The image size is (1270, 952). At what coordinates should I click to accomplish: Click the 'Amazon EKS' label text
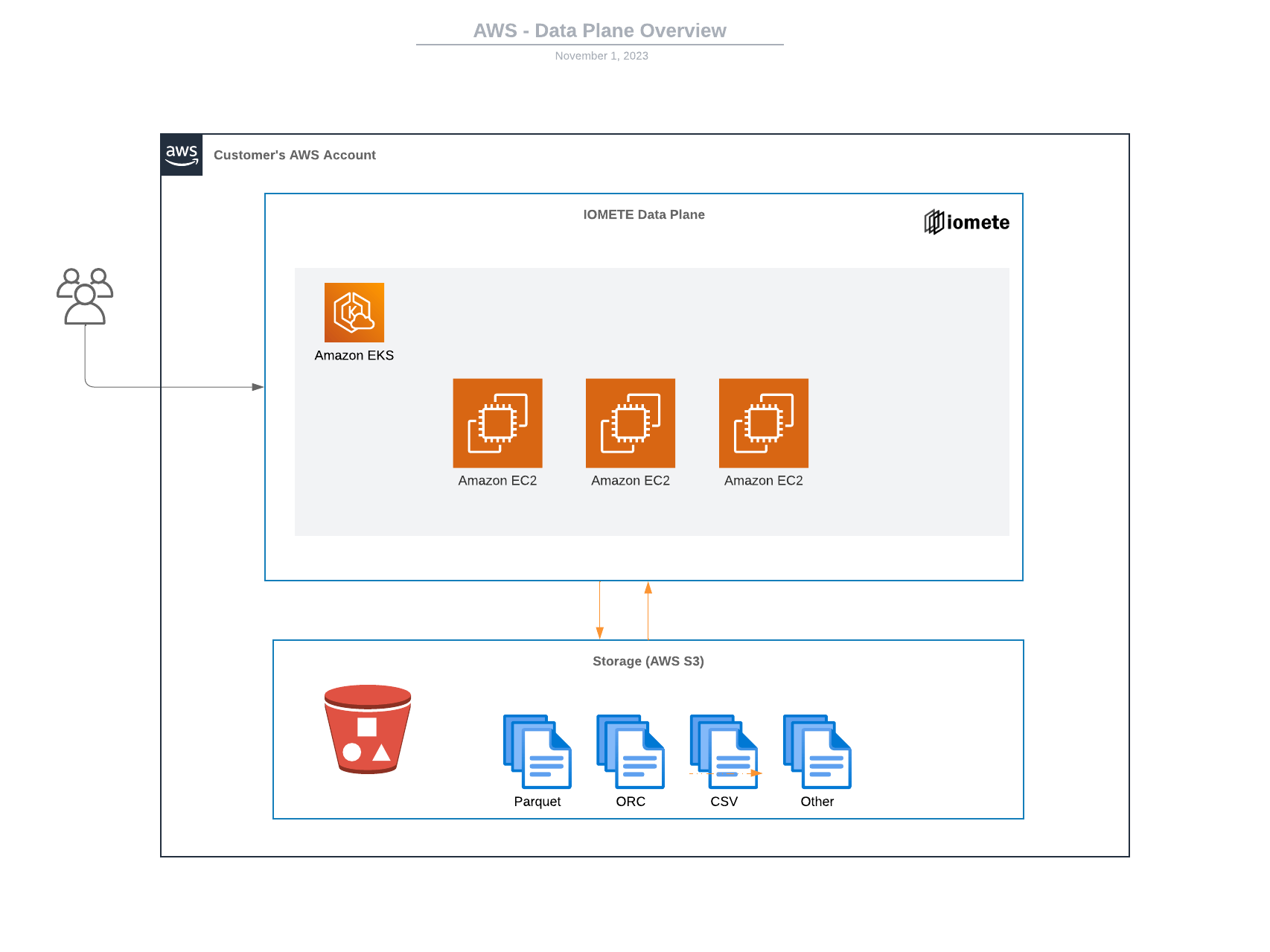(x=354, y=356)
